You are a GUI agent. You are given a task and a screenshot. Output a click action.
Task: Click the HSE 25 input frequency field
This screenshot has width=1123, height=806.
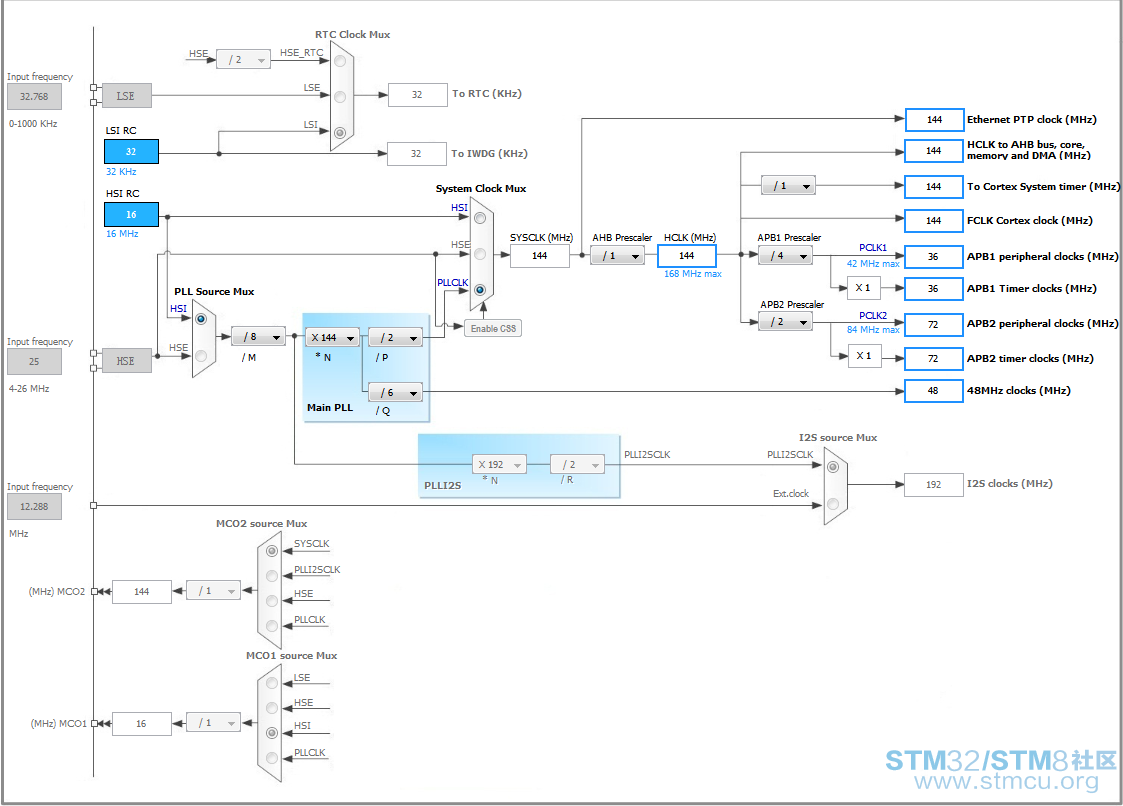(34, 362)
